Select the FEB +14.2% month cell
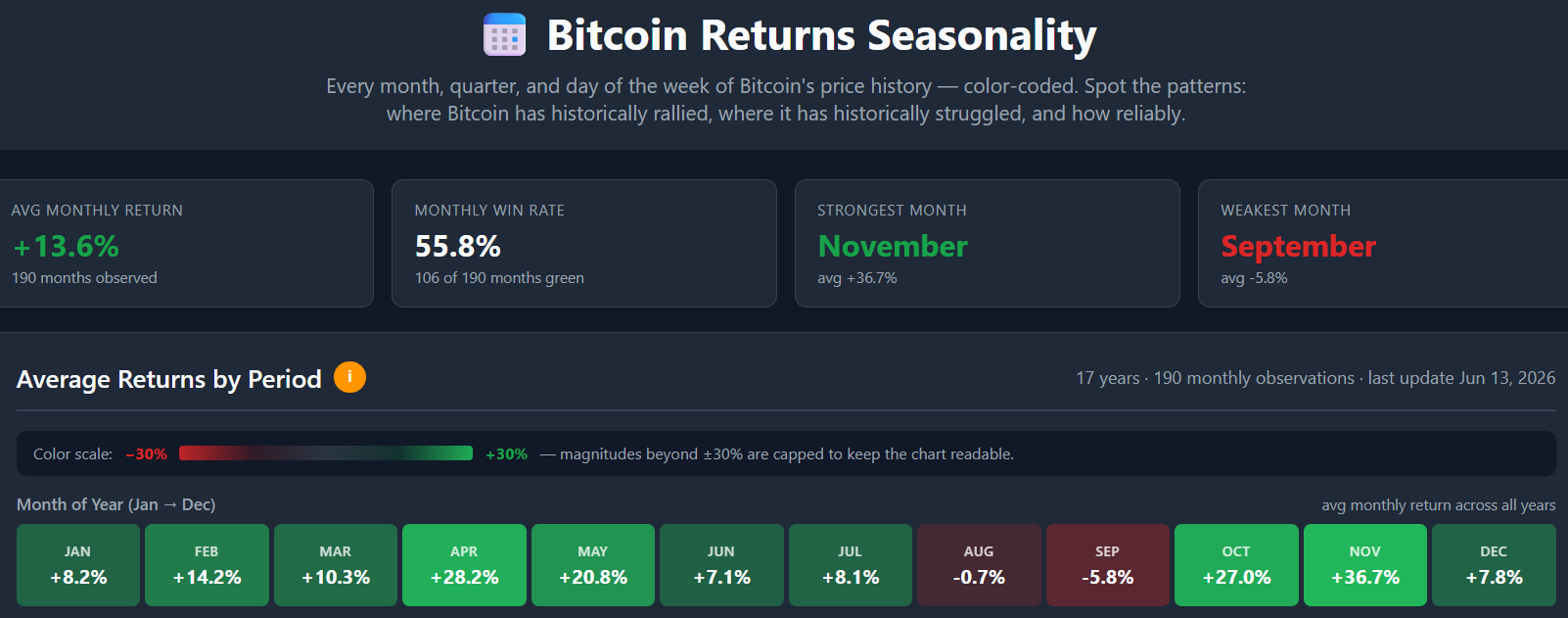1568x618 pixels. click(x=207, y=565)
